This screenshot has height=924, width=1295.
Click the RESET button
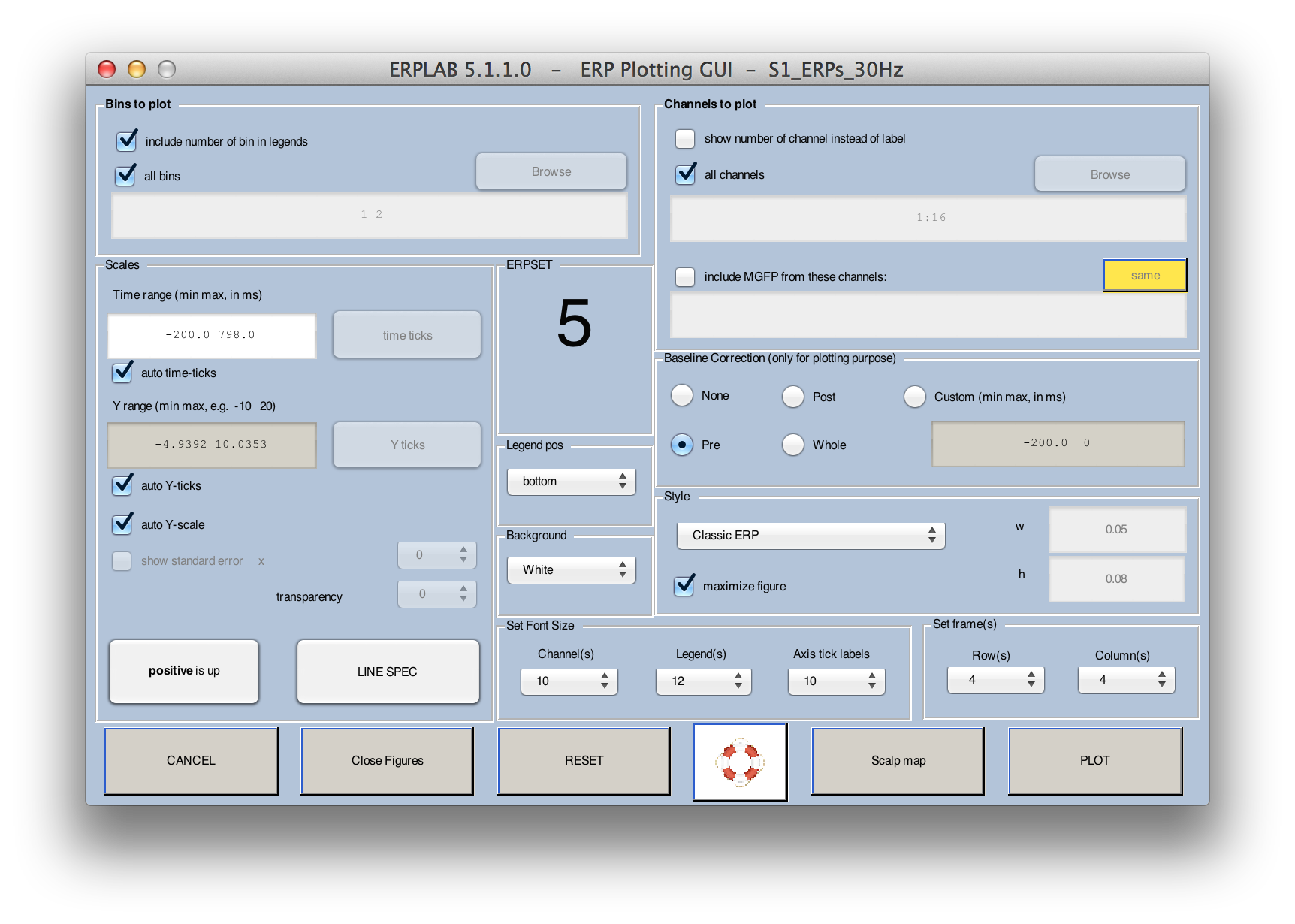(584, 761)
